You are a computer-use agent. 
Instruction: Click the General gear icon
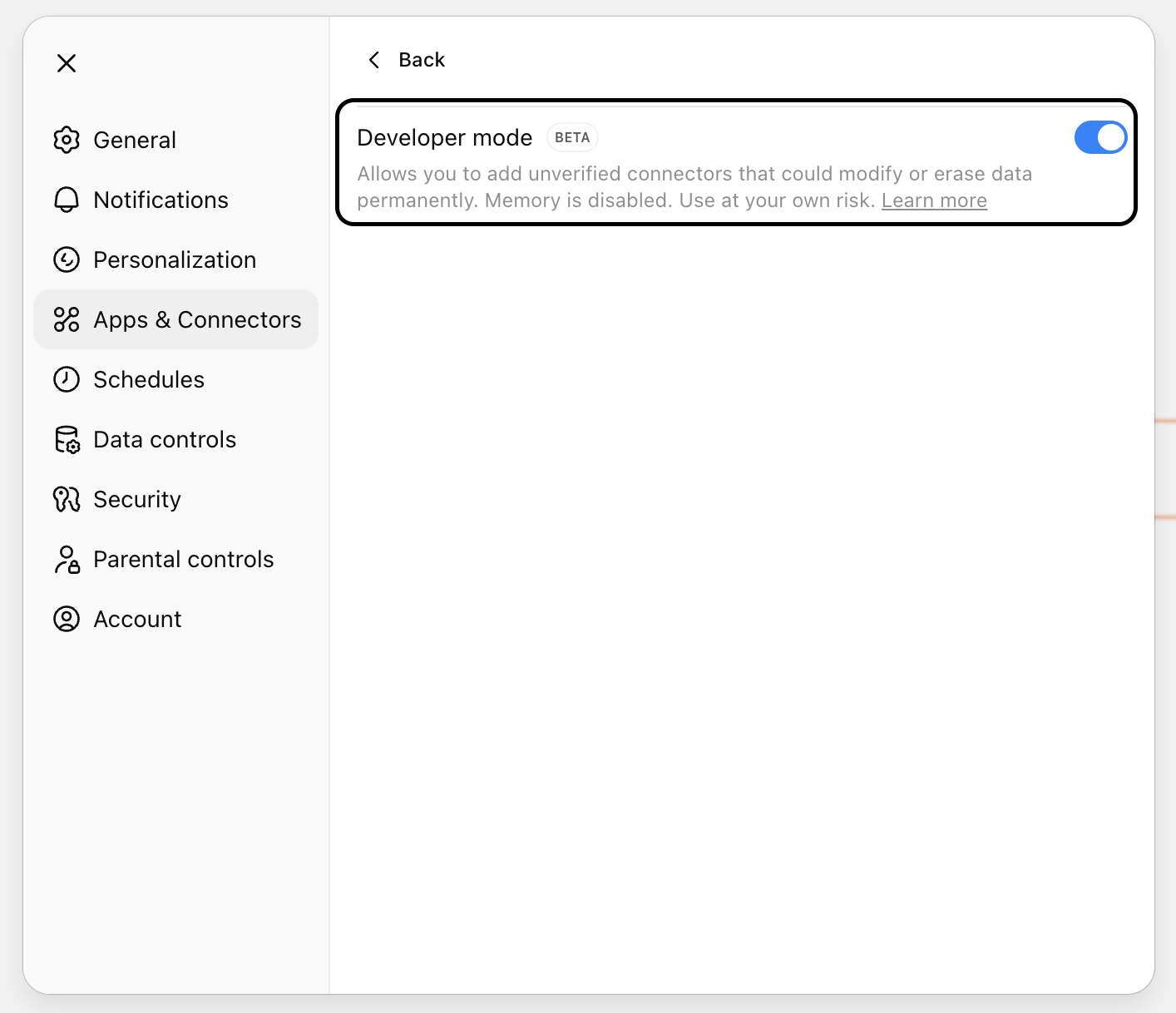coord(67,140)
